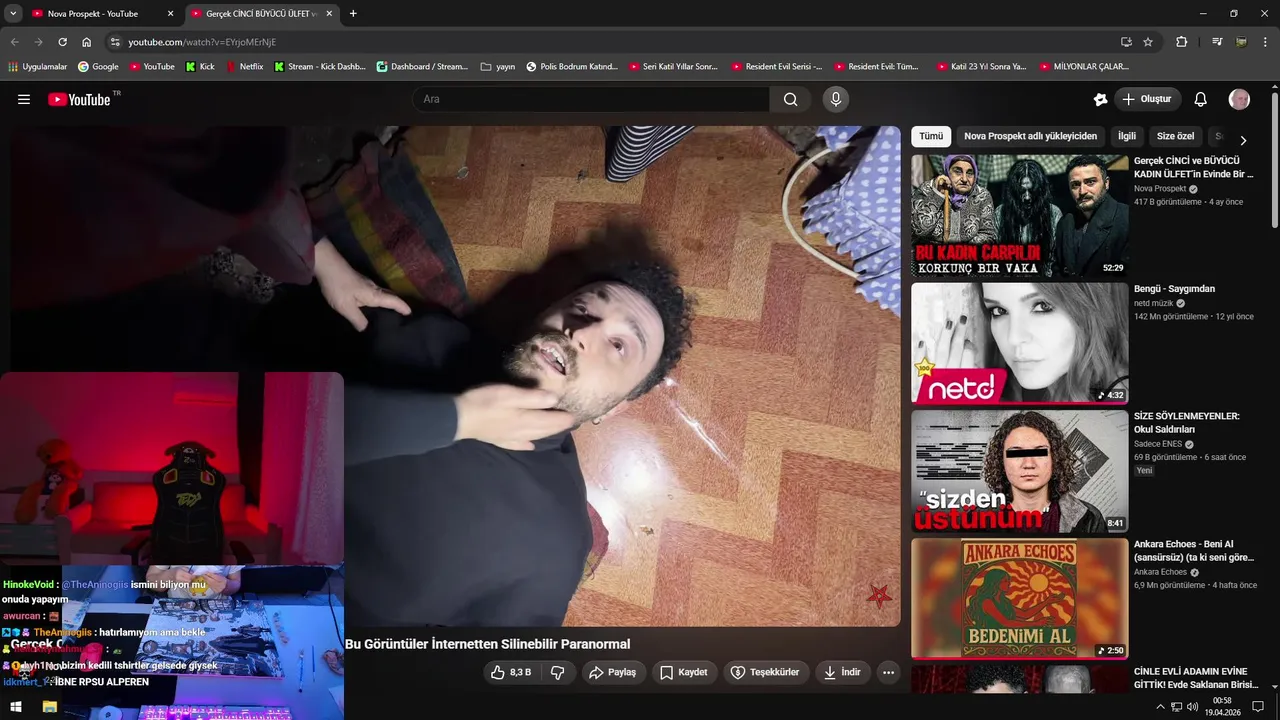Click the page vertical scrollbar
This screenshot has width=1280, height=720.
coord(1275,160)
